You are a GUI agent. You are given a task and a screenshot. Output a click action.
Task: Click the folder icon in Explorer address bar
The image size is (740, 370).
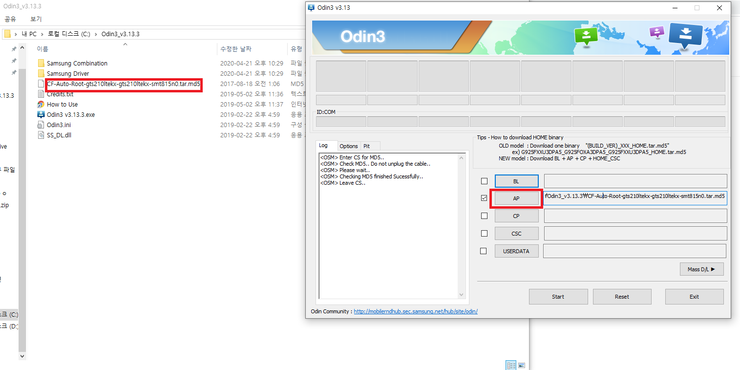(7, 34)
